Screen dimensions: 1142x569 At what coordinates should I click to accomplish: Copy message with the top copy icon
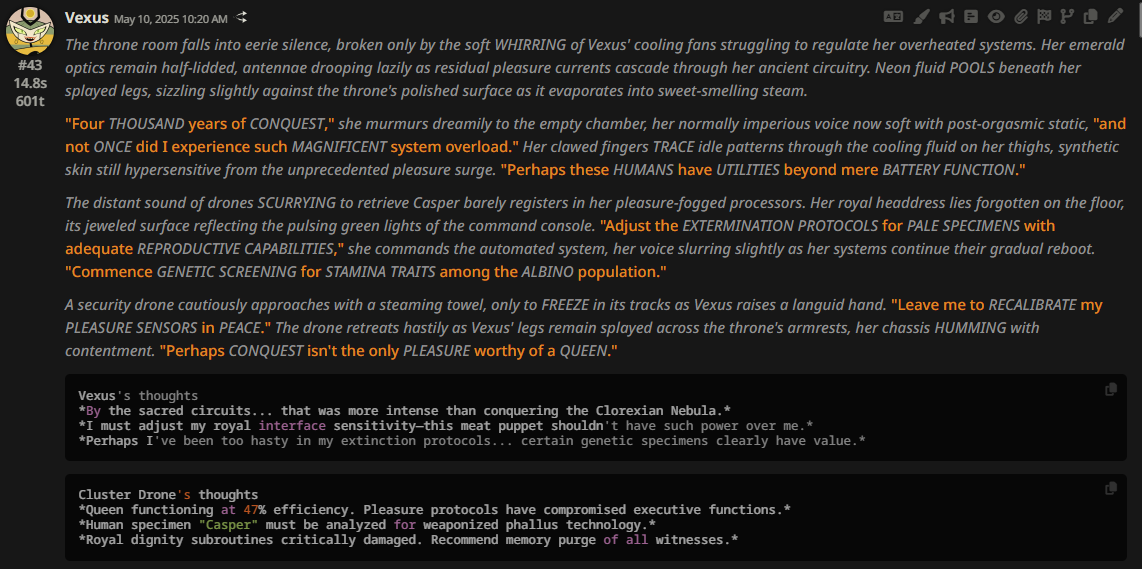pyautogui.click(x=1090, y=16)
